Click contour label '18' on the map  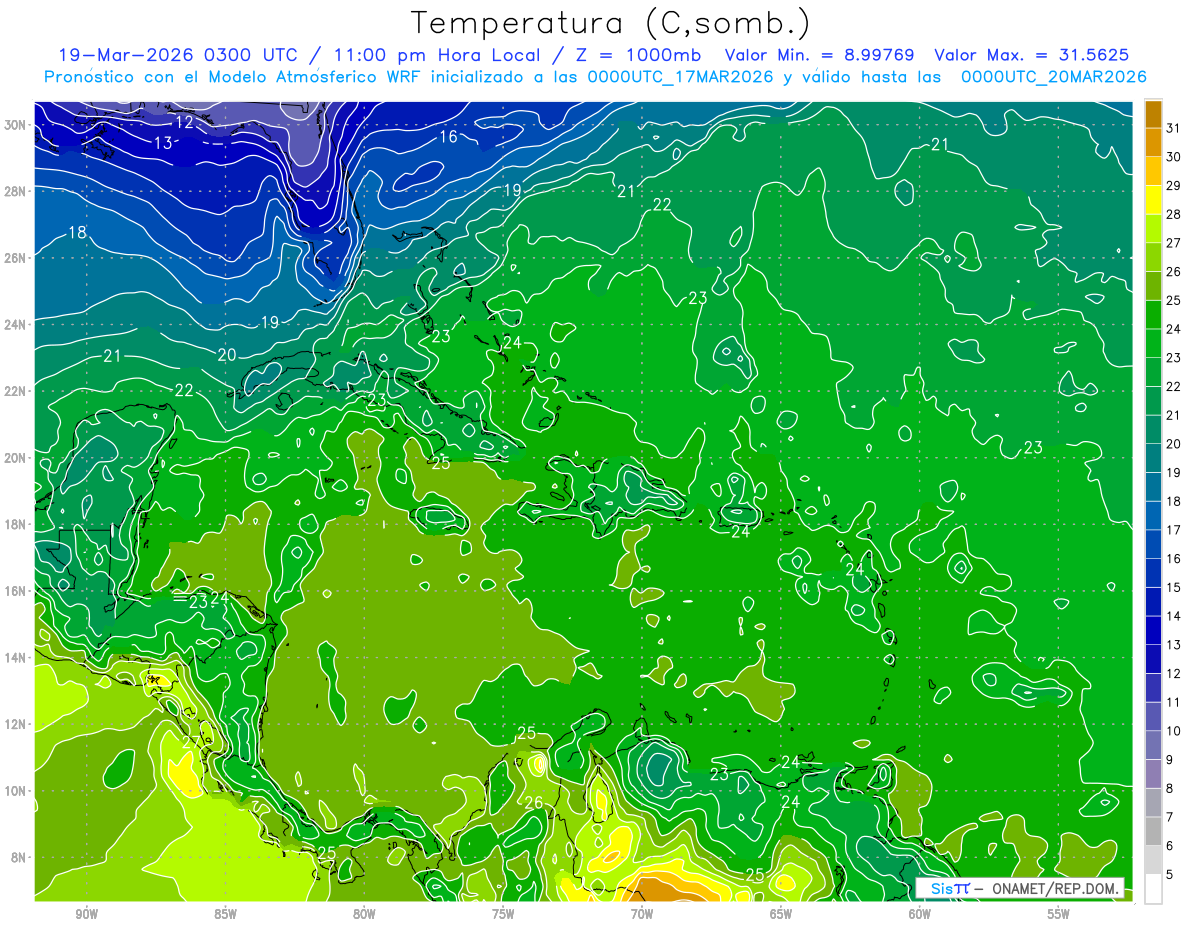pyautogui.click(x=77, y=233)
